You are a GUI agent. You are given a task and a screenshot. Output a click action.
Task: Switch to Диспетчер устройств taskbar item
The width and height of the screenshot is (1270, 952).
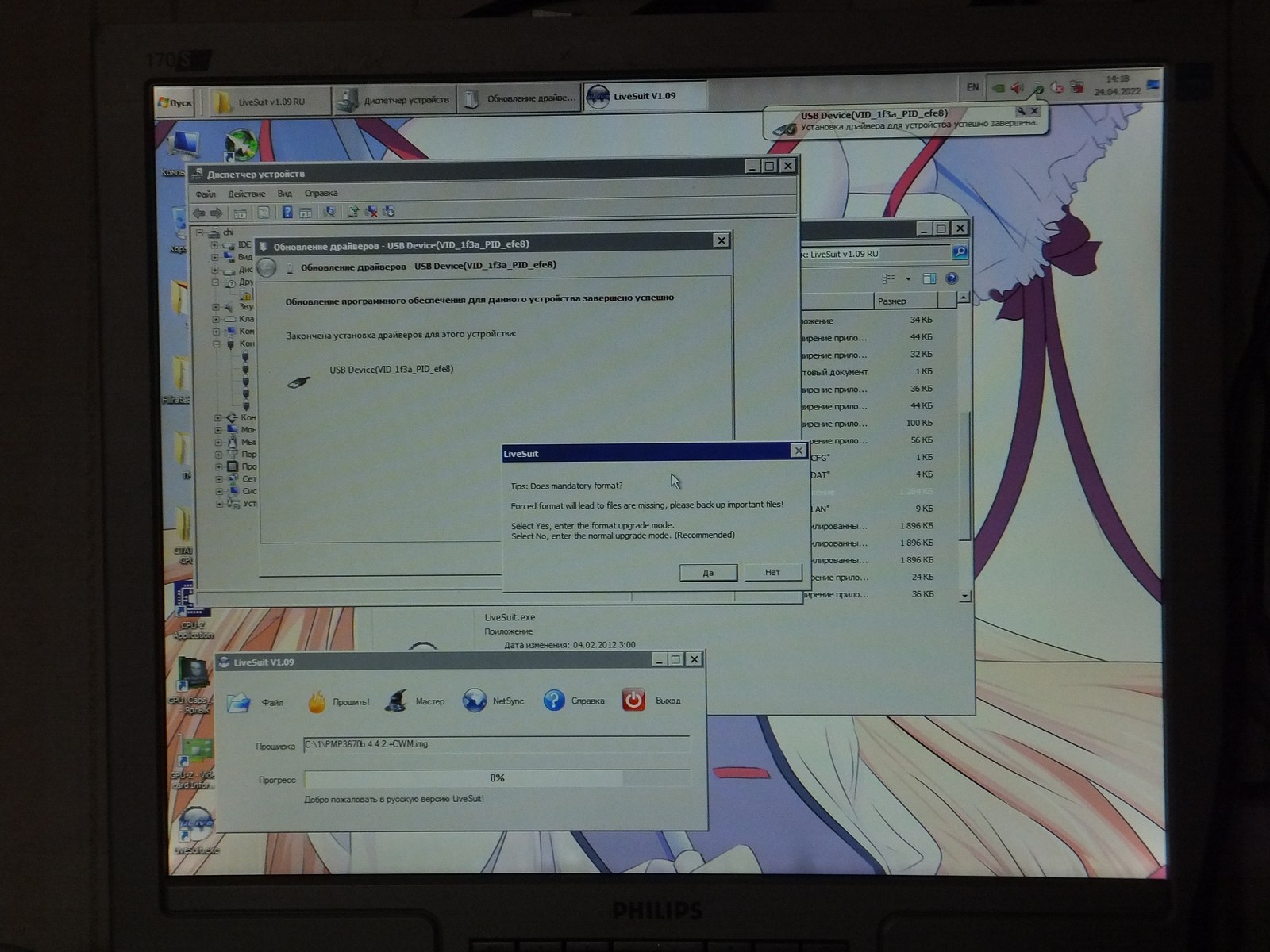394,100
